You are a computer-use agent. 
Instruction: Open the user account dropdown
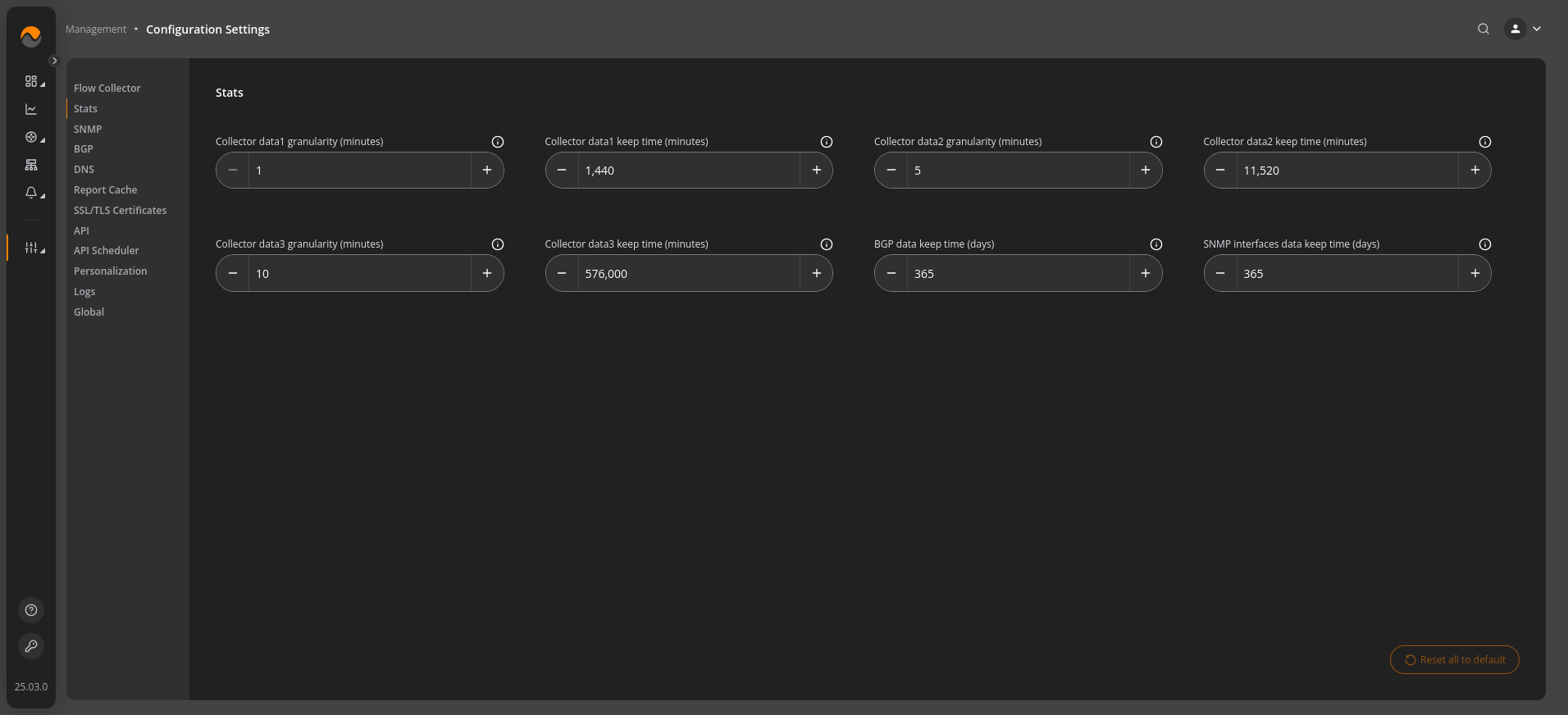pyautogui.click(x=1523, y=29)
